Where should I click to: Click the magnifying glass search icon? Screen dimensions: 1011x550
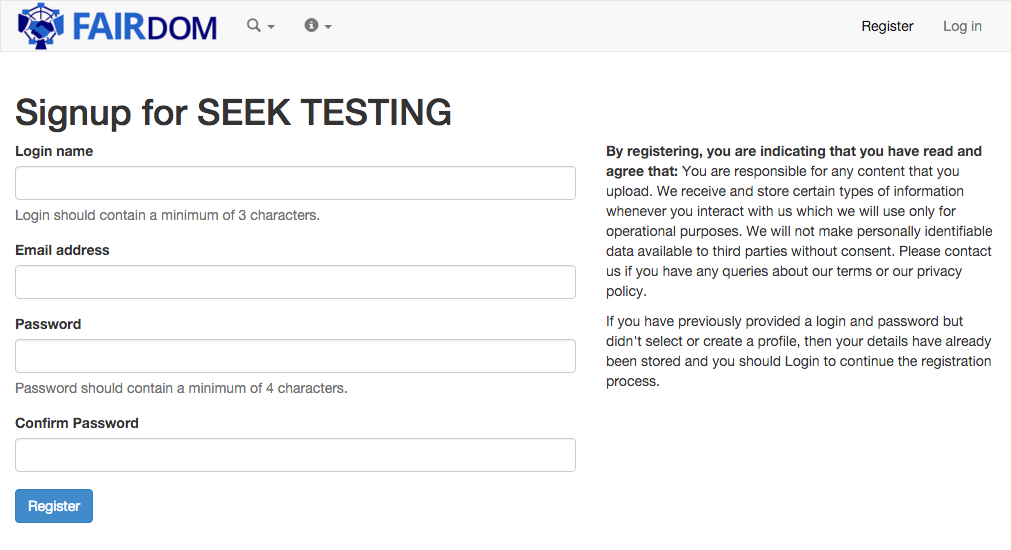point(254,26)
